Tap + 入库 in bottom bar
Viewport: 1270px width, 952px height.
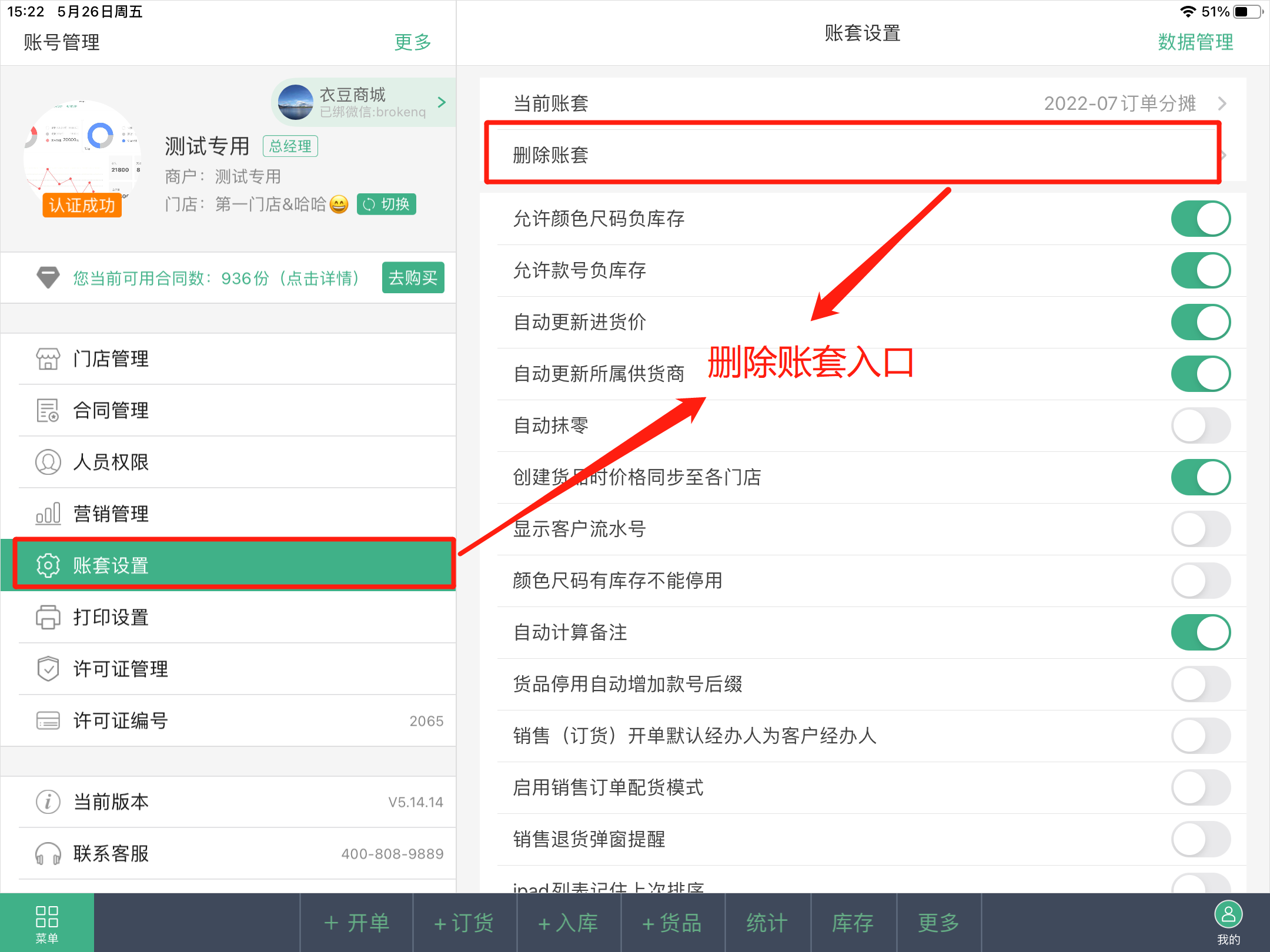tap(569, 923)
